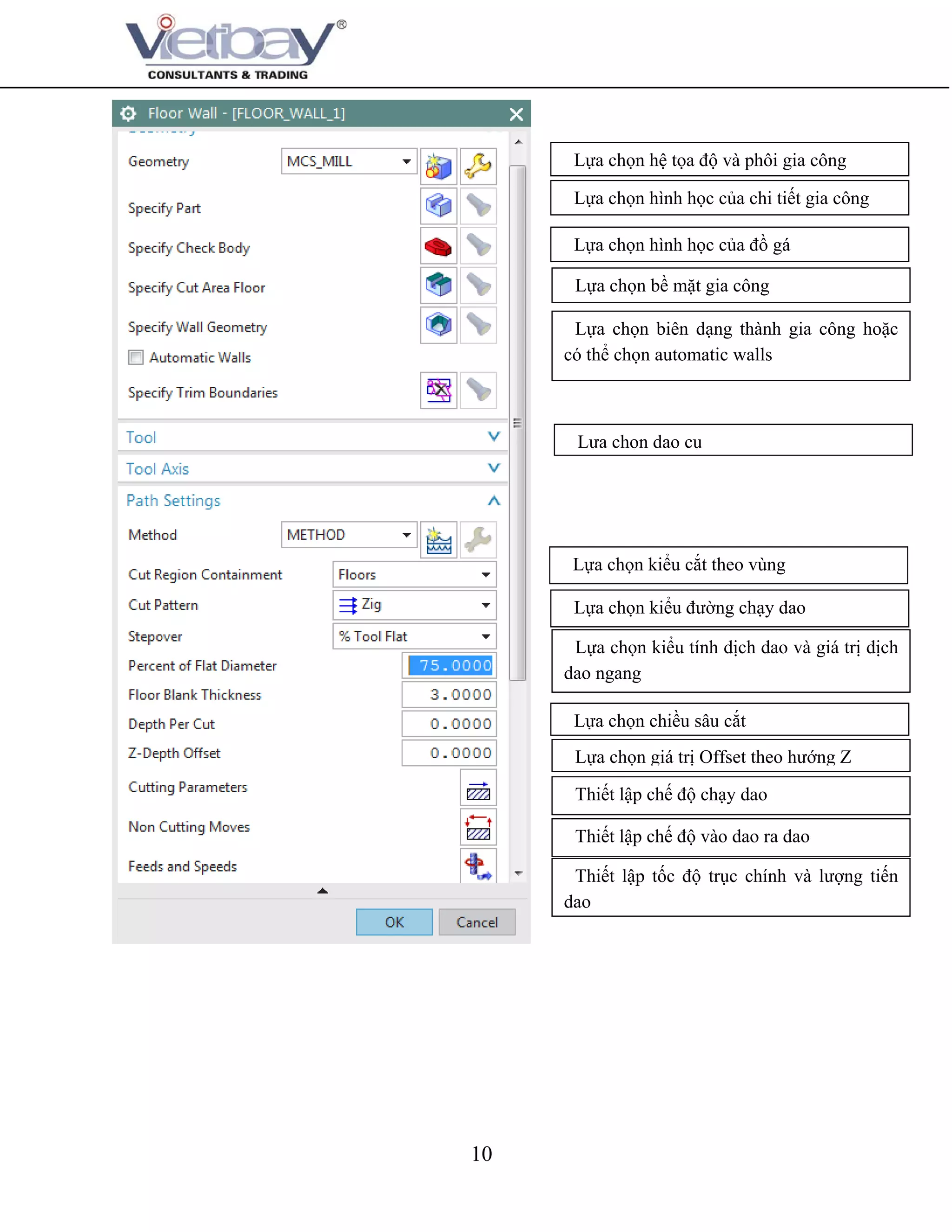952x1232 pixels.
Task: Create a new method using the Method icon
Action: click(x=438, y=540)
